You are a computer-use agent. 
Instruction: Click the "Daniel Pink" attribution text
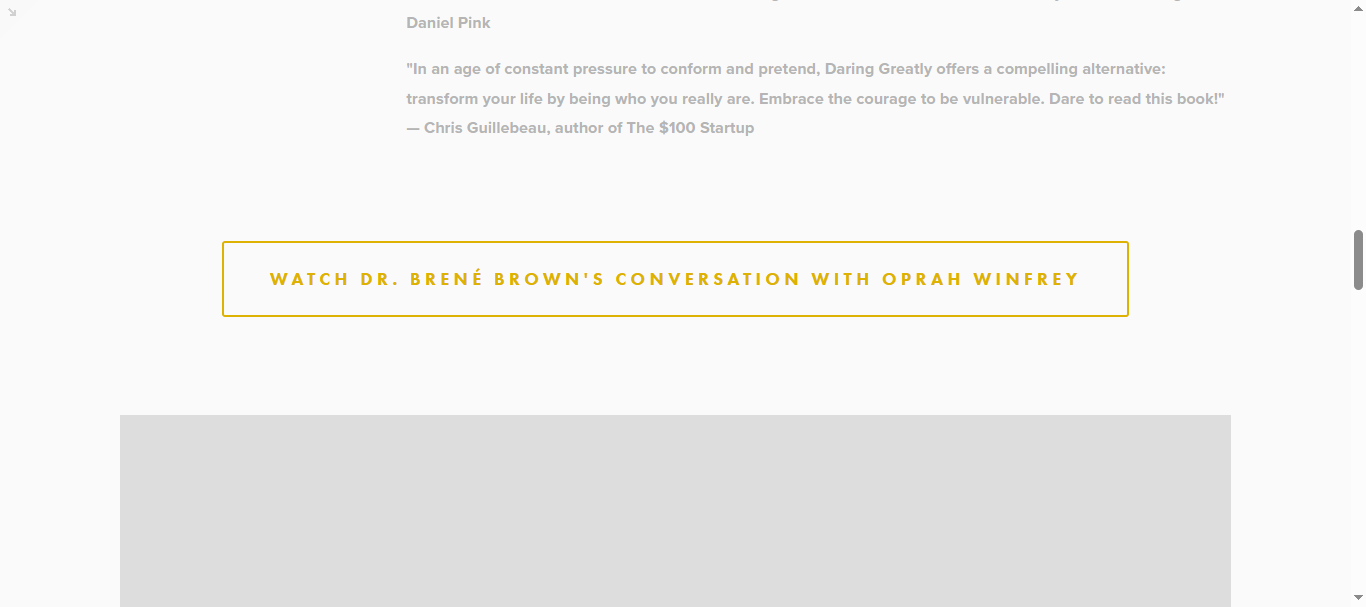coord(448,23)
